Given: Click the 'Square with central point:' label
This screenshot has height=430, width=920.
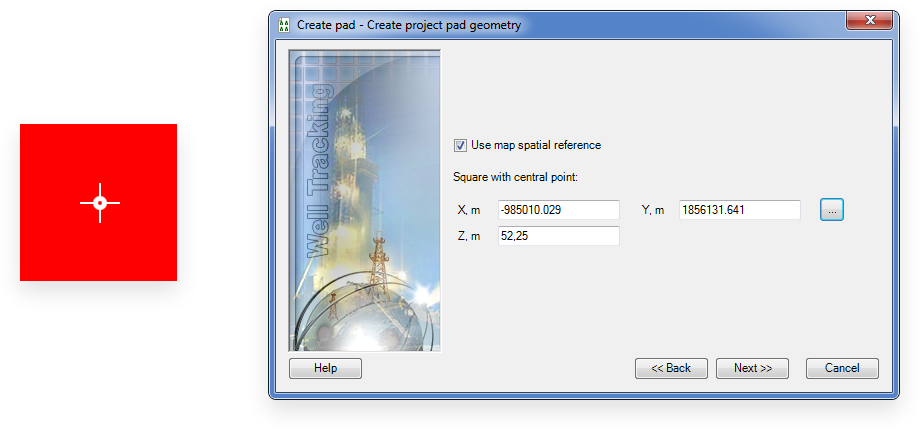Looking at the screenshot, I should (x=516, y=177).
